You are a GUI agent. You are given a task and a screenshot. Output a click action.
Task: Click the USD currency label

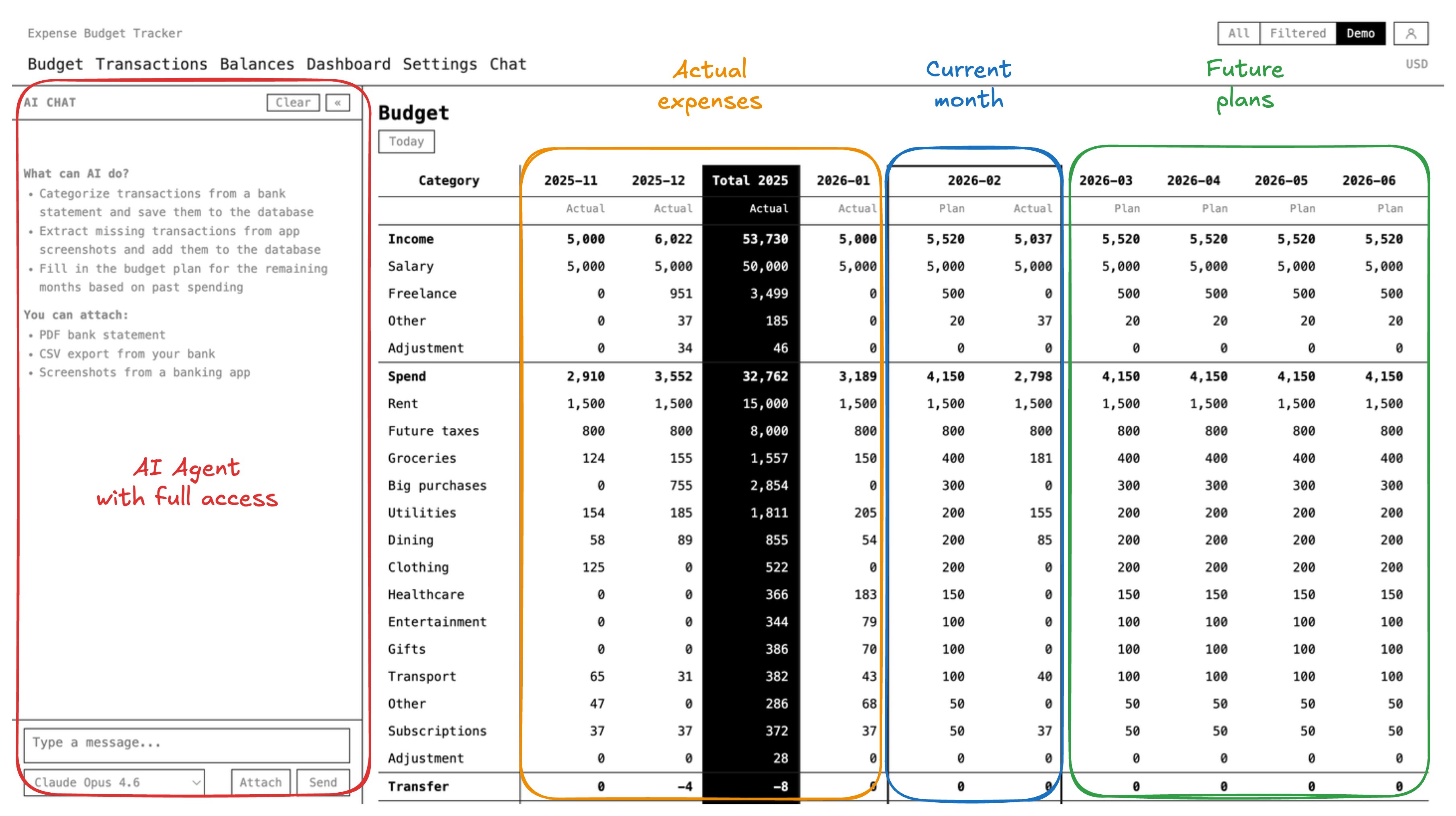point(1417,64)
